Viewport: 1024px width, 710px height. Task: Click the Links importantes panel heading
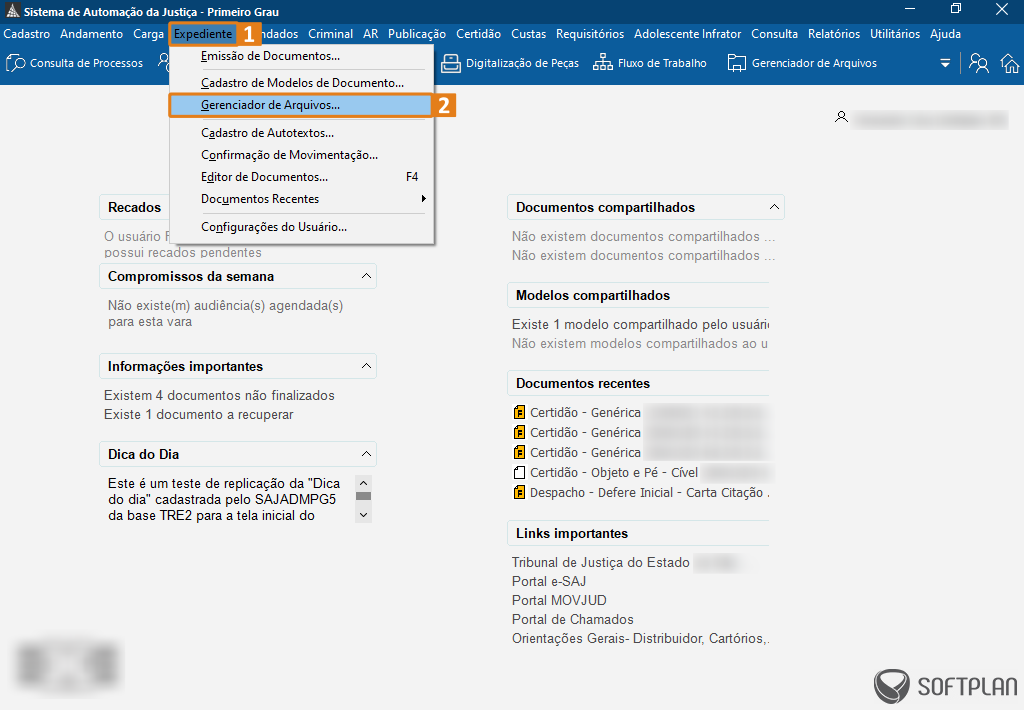[x=572, y=534]
